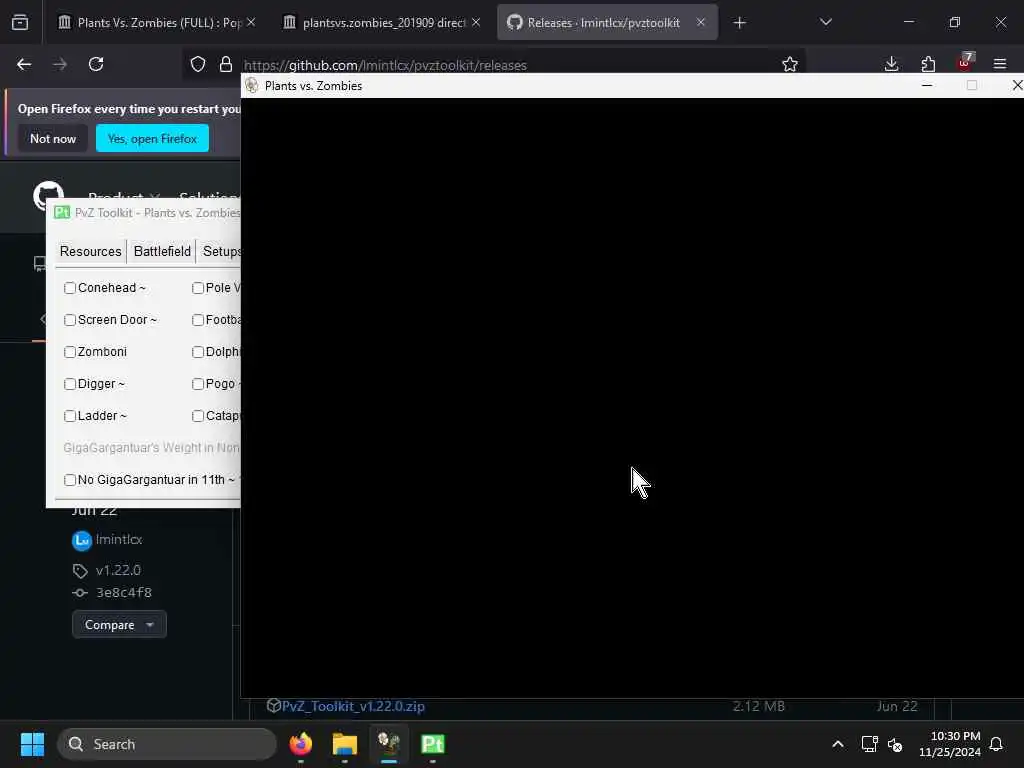Enable the Screen Door checkbox
Screen dimensions: 1024x768
(x=70, y=320)
